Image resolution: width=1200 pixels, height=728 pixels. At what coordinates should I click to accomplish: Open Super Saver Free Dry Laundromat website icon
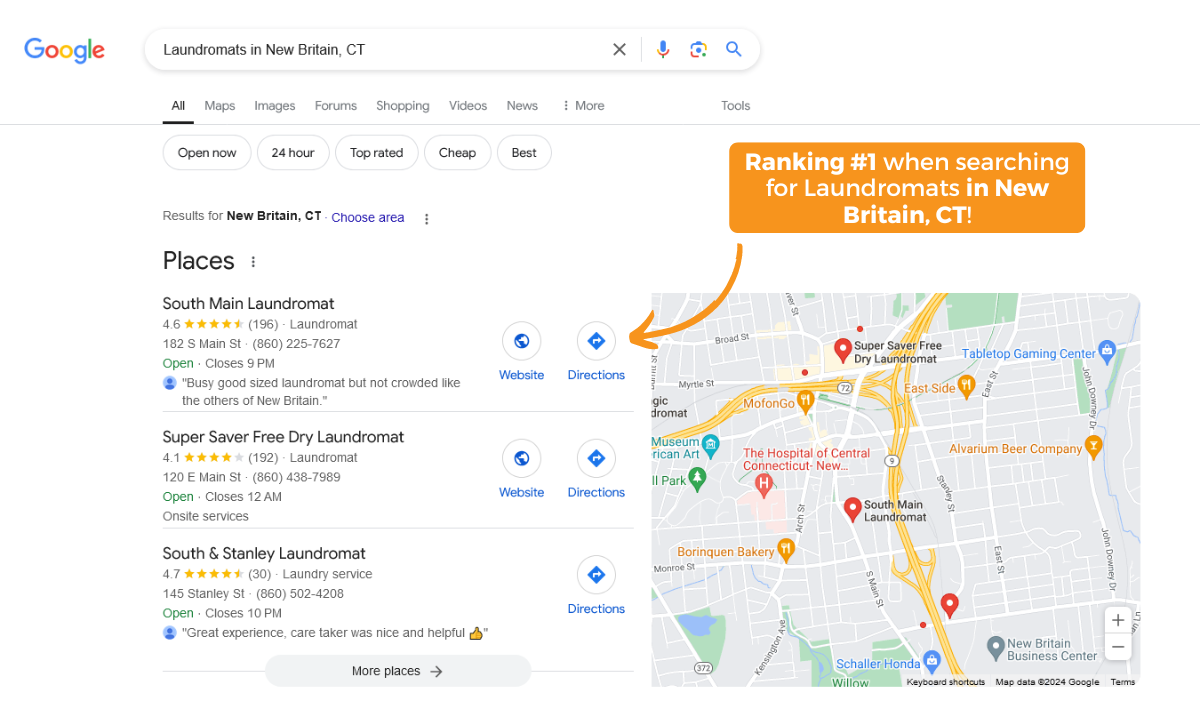click(x=521, y=458)
